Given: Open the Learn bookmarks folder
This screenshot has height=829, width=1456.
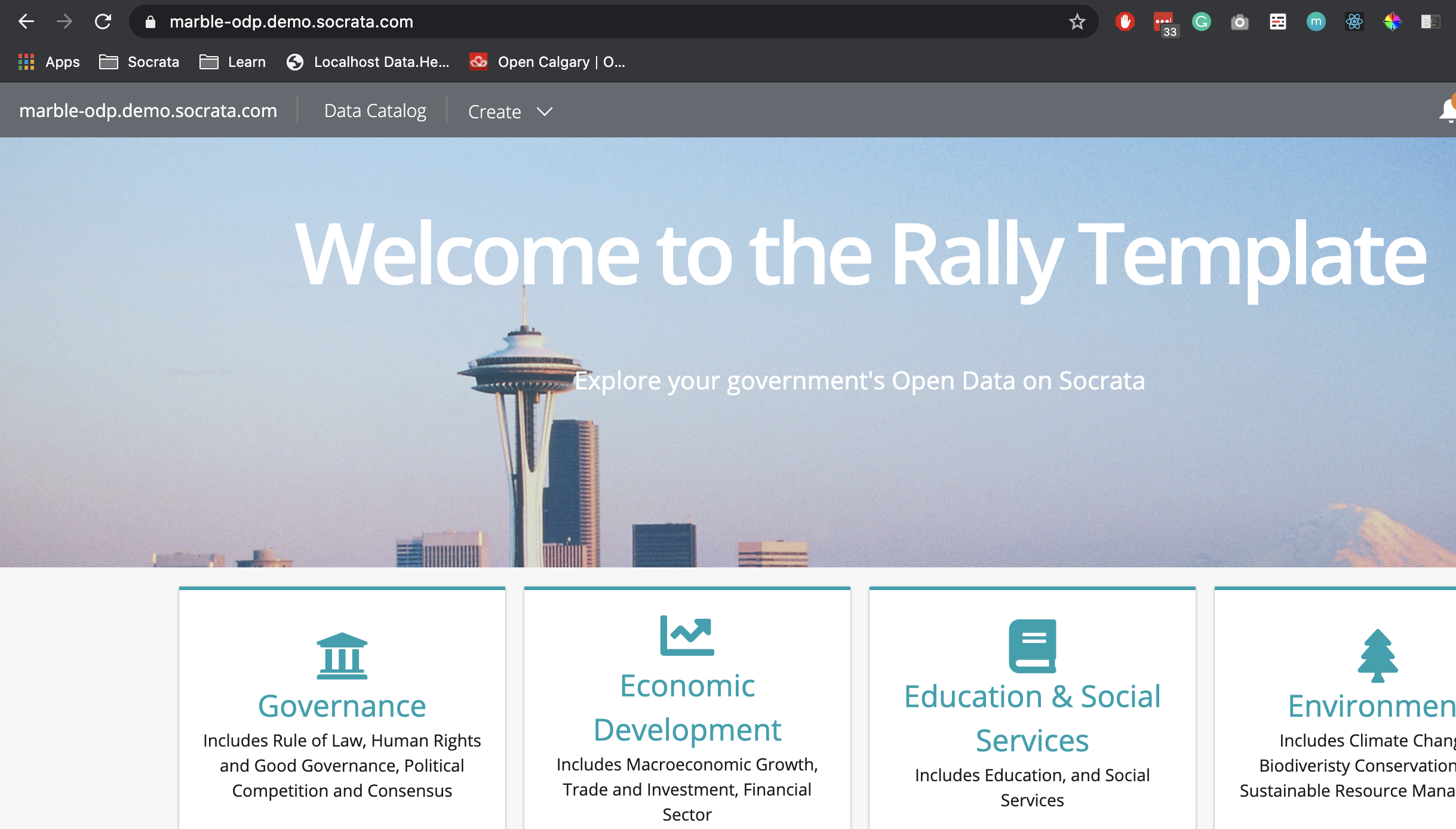Looking at the screenshot, I should (233, 62).
